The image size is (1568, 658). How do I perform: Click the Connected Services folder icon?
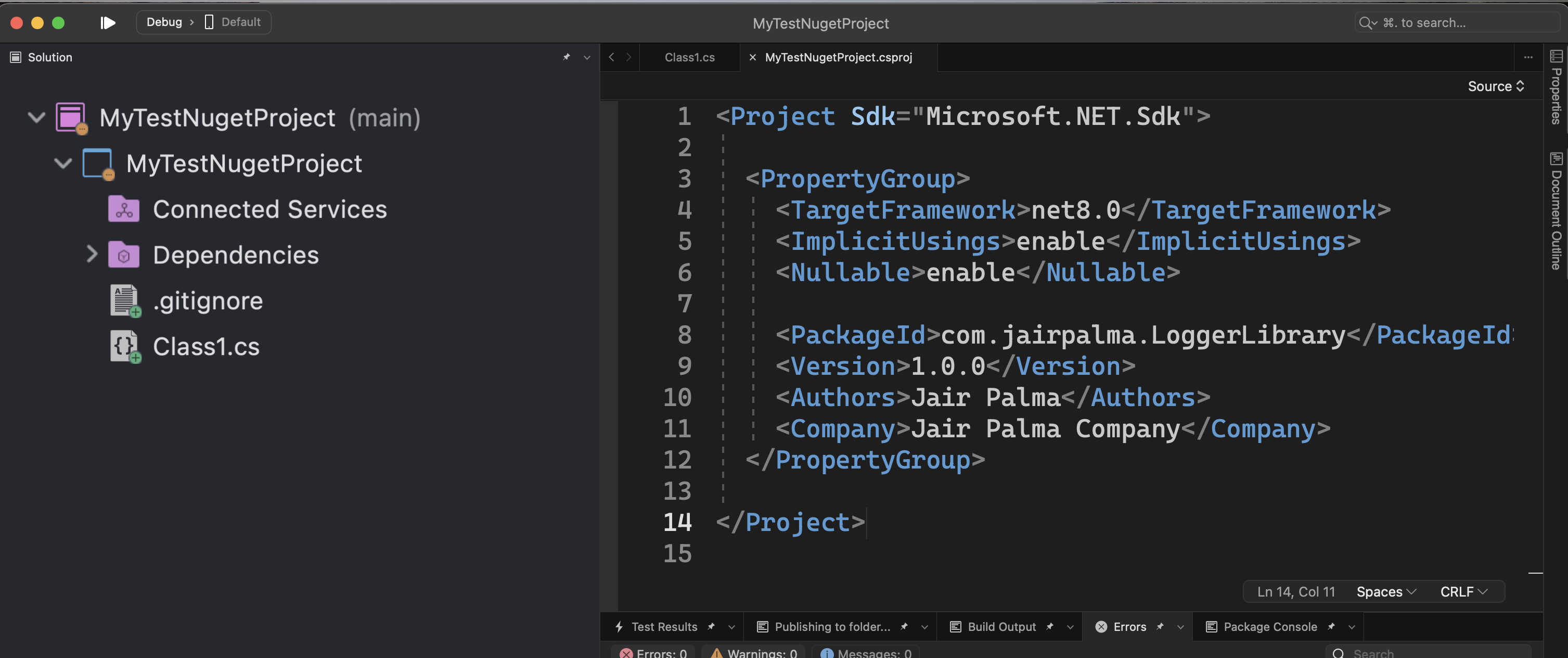click(124, 210)
